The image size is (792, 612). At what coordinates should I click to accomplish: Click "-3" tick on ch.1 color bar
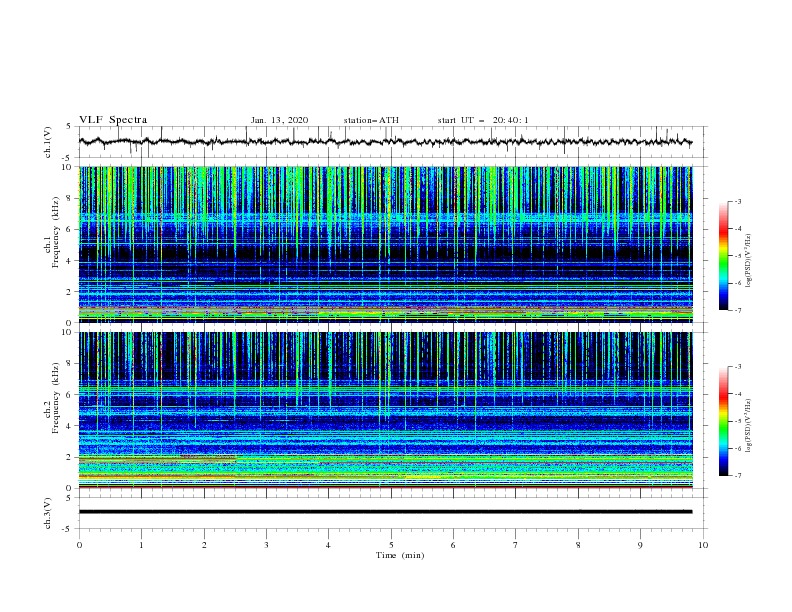click(738, 202)
